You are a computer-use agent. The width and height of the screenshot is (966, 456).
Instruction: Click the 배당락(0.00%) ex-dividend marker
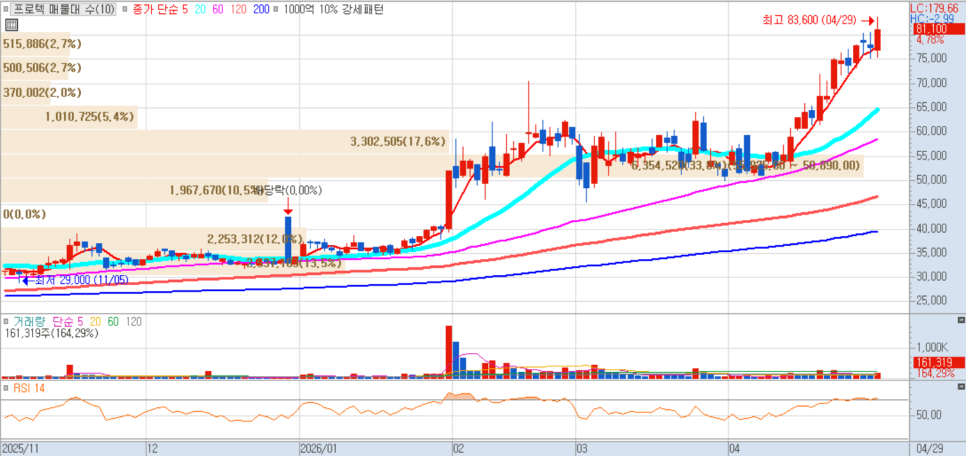pos(290,190)
